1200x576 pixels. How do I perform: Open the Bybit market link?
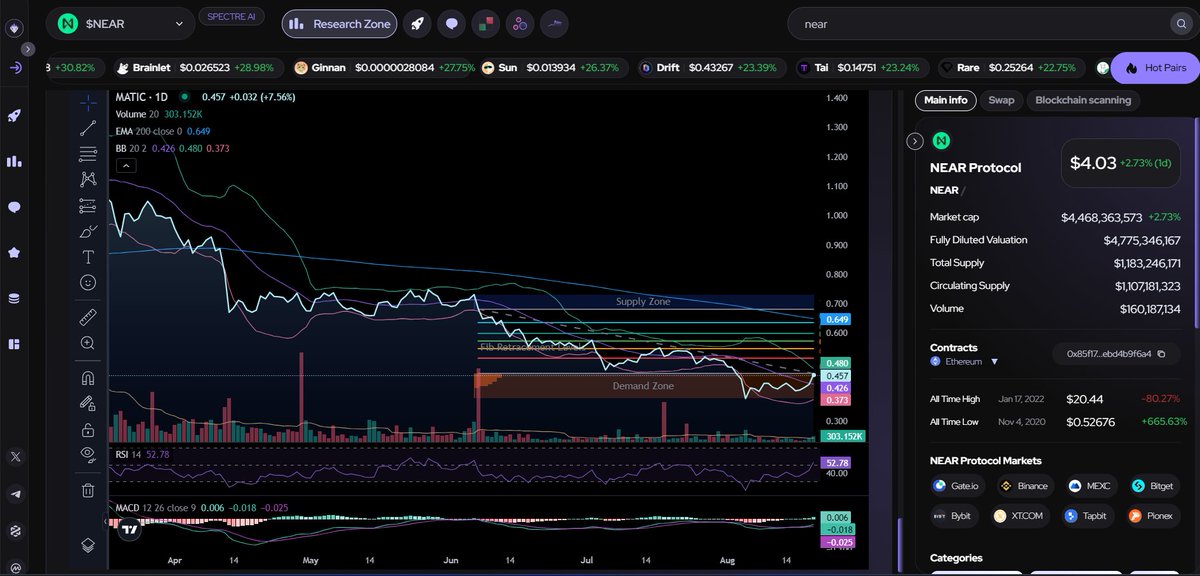click(x=955, y=516)
